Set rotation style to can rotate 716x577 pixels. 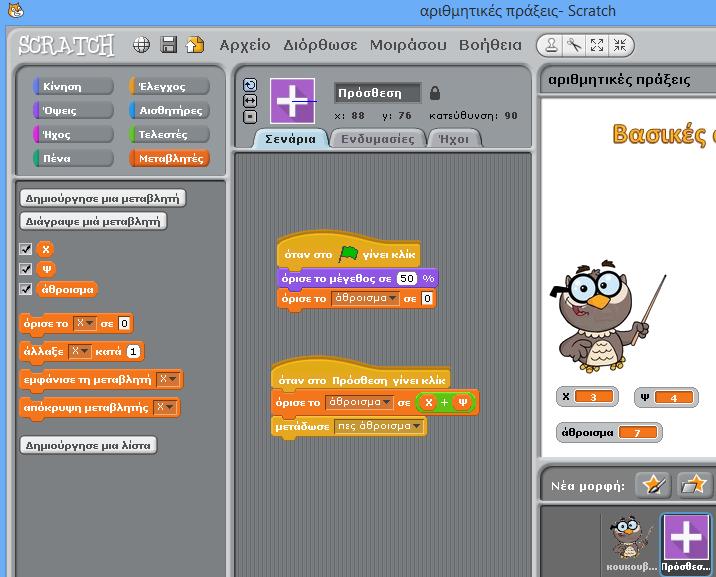[x=250, y=85]
